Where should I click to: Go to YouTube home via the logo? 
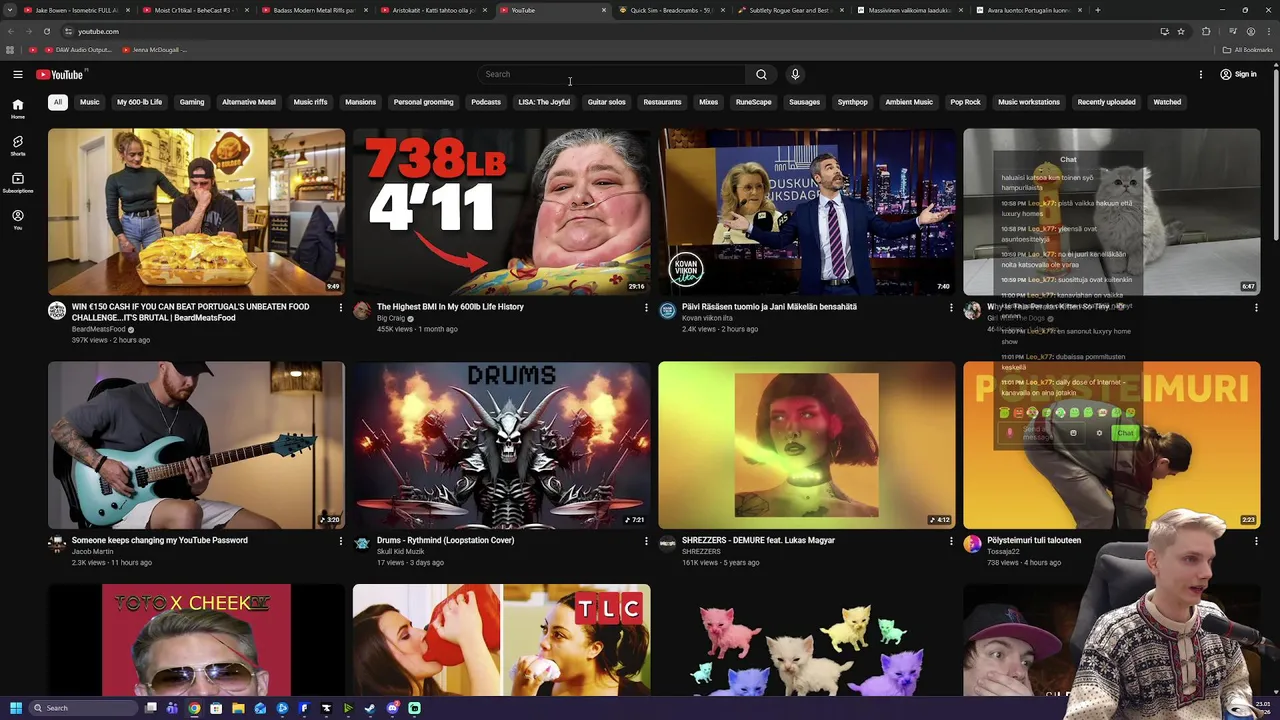[60, 74]
